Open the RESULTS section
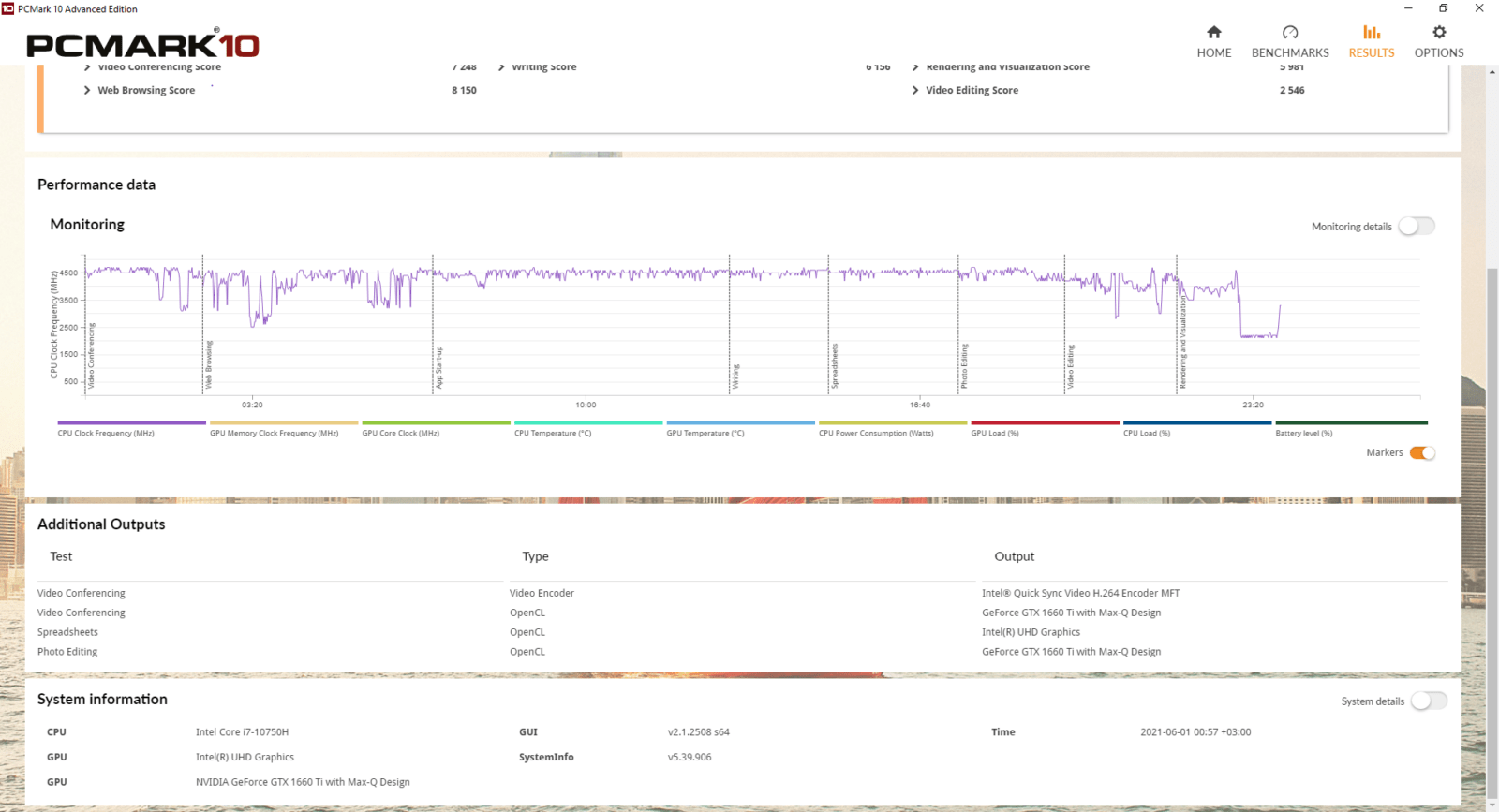The image size is (1499, 812). pos(1372,42)
